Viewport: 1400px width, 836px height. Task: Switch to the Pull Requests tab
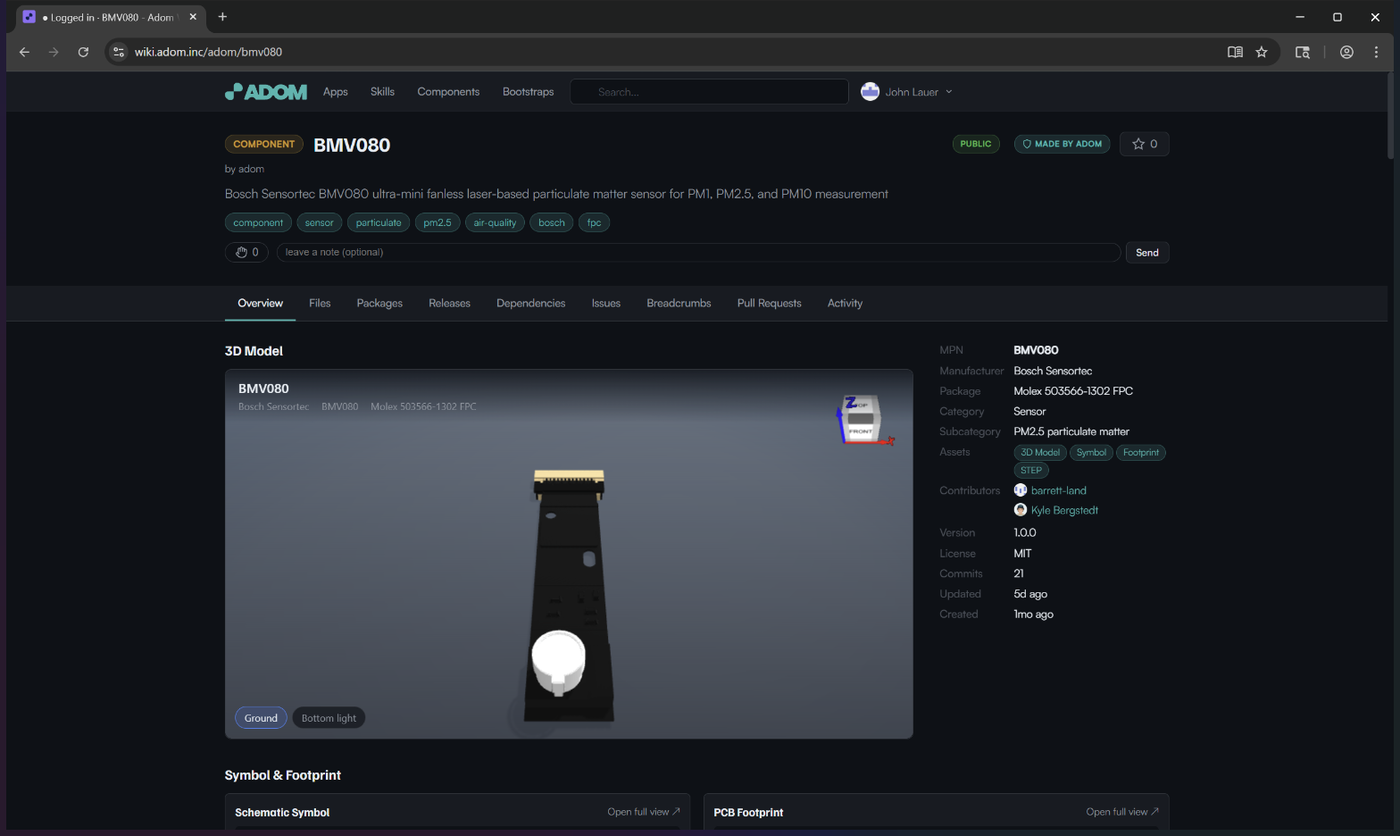click(x=769, y=303)
